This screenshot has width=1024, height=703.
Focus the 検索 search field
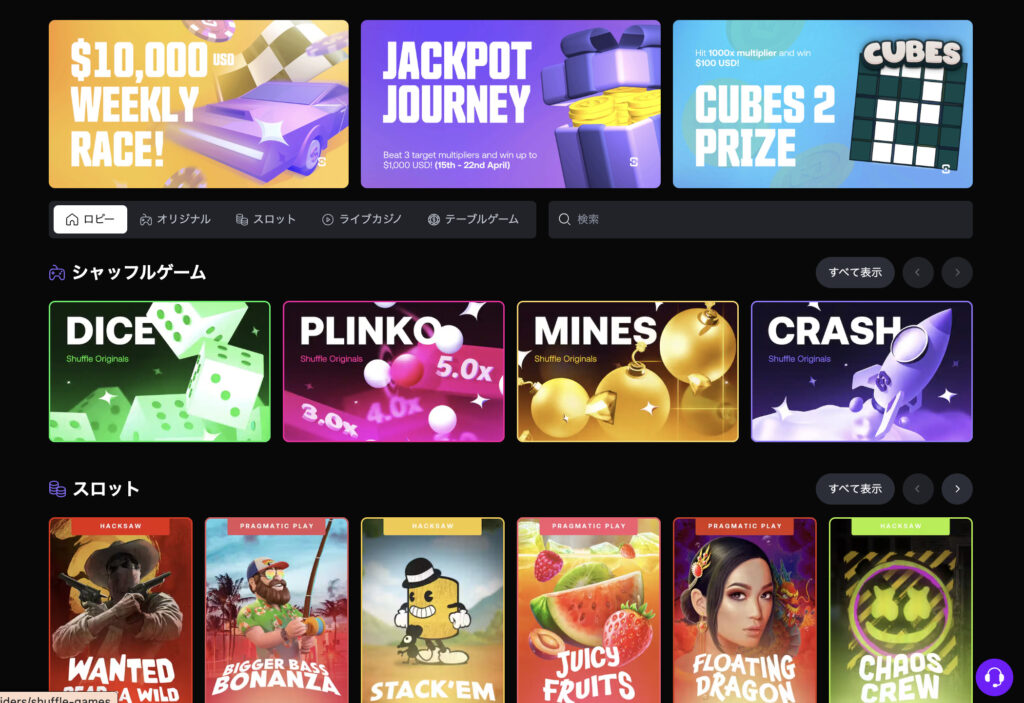point(760,220)
